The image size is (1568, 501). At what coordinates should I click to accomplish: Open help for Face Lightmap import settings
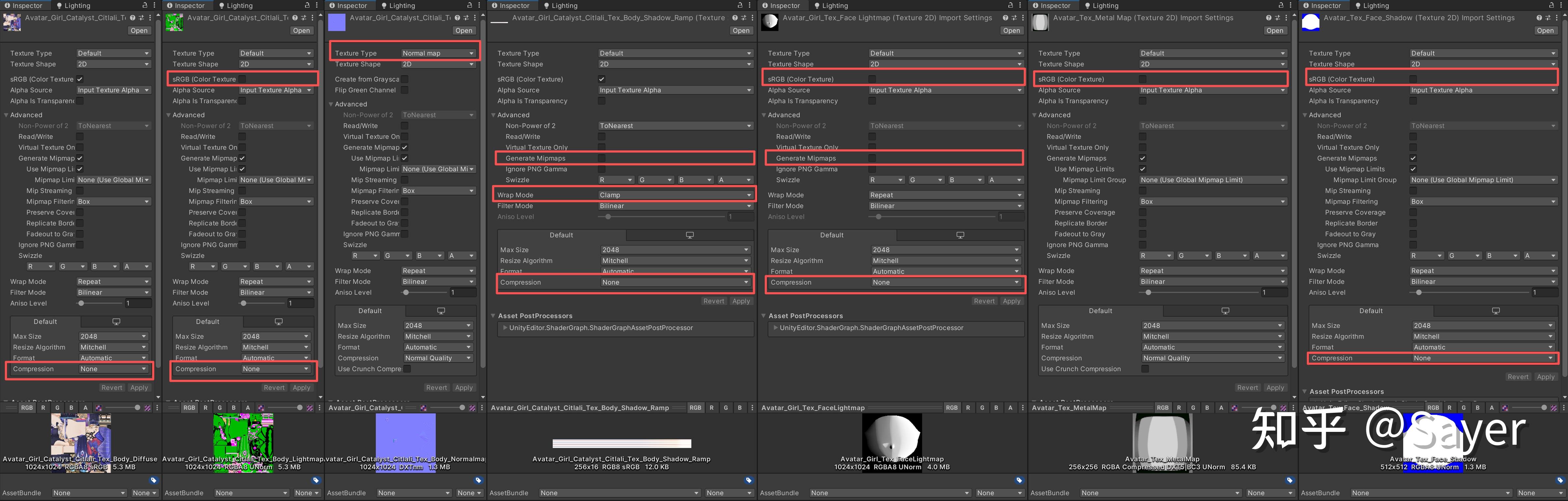click(1006, 18)
